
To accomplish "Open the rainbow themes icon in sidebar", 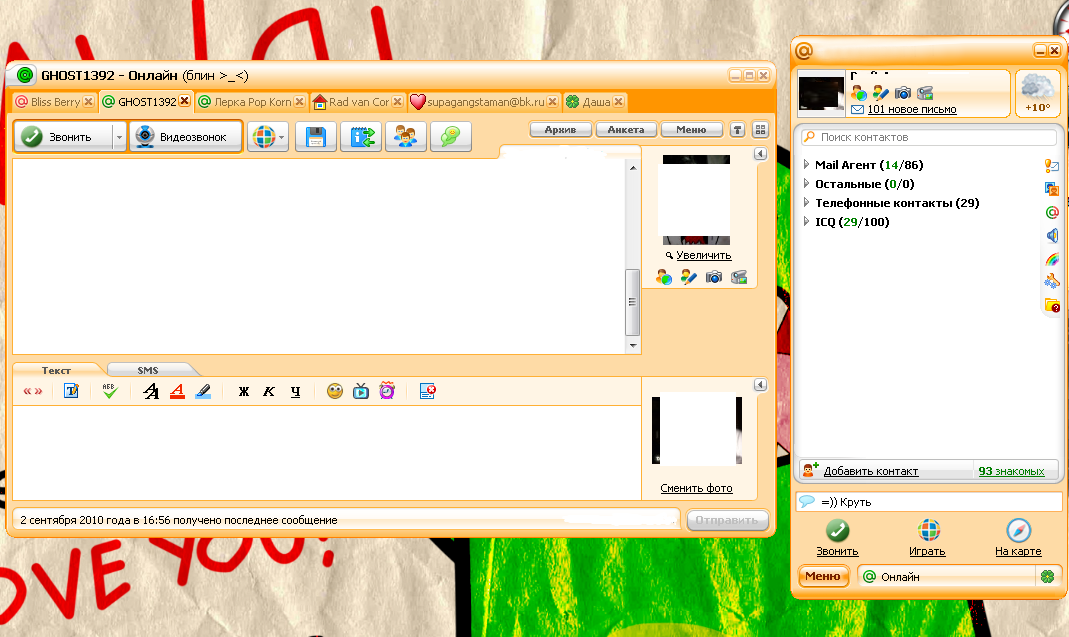I will click(1052, 259).
